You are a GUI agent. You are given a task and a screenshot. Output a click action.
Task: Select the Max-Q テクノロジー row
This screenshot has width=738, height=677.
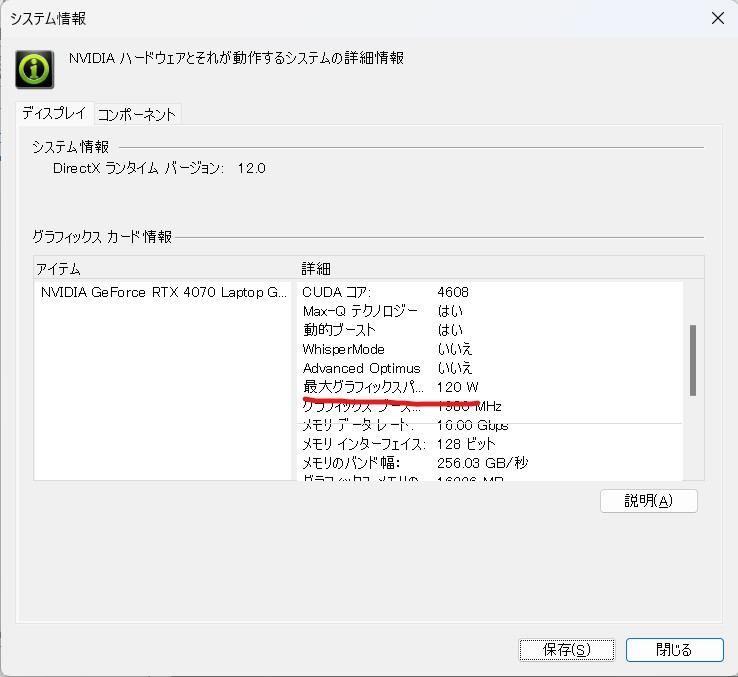[x=490, y=311]
